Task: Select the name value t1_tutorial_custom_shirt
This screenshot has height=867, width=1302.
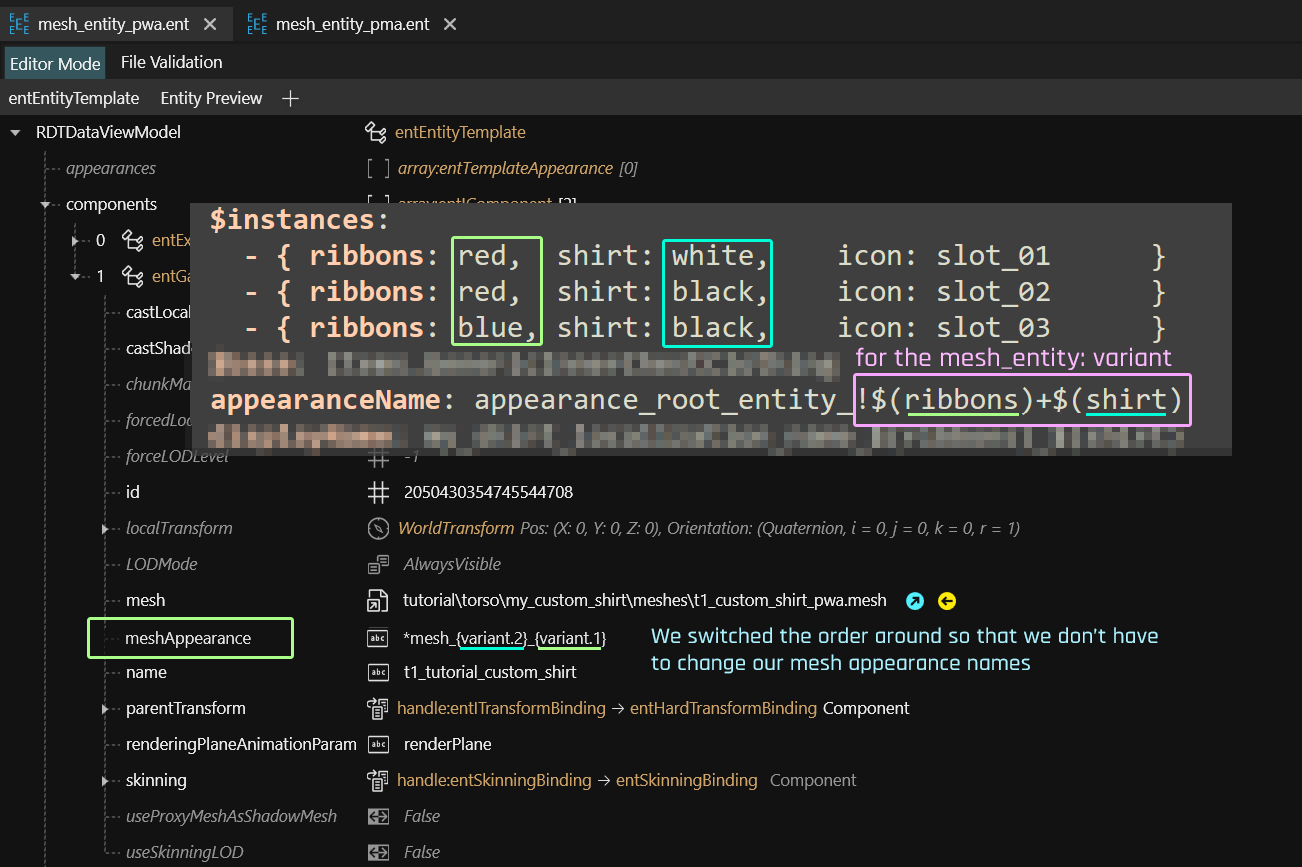Action: click(x=489, y=672)
